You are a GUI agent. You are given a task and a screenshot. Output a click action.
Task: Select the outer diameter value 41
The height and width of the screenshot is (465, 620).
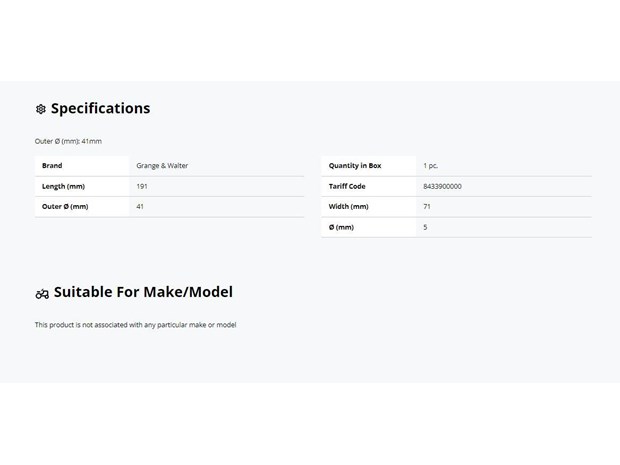coord(140,206)
